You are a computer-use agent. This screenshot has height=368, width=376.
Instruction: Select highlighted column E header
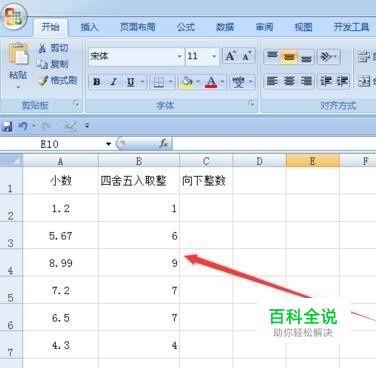pos(312,161)
